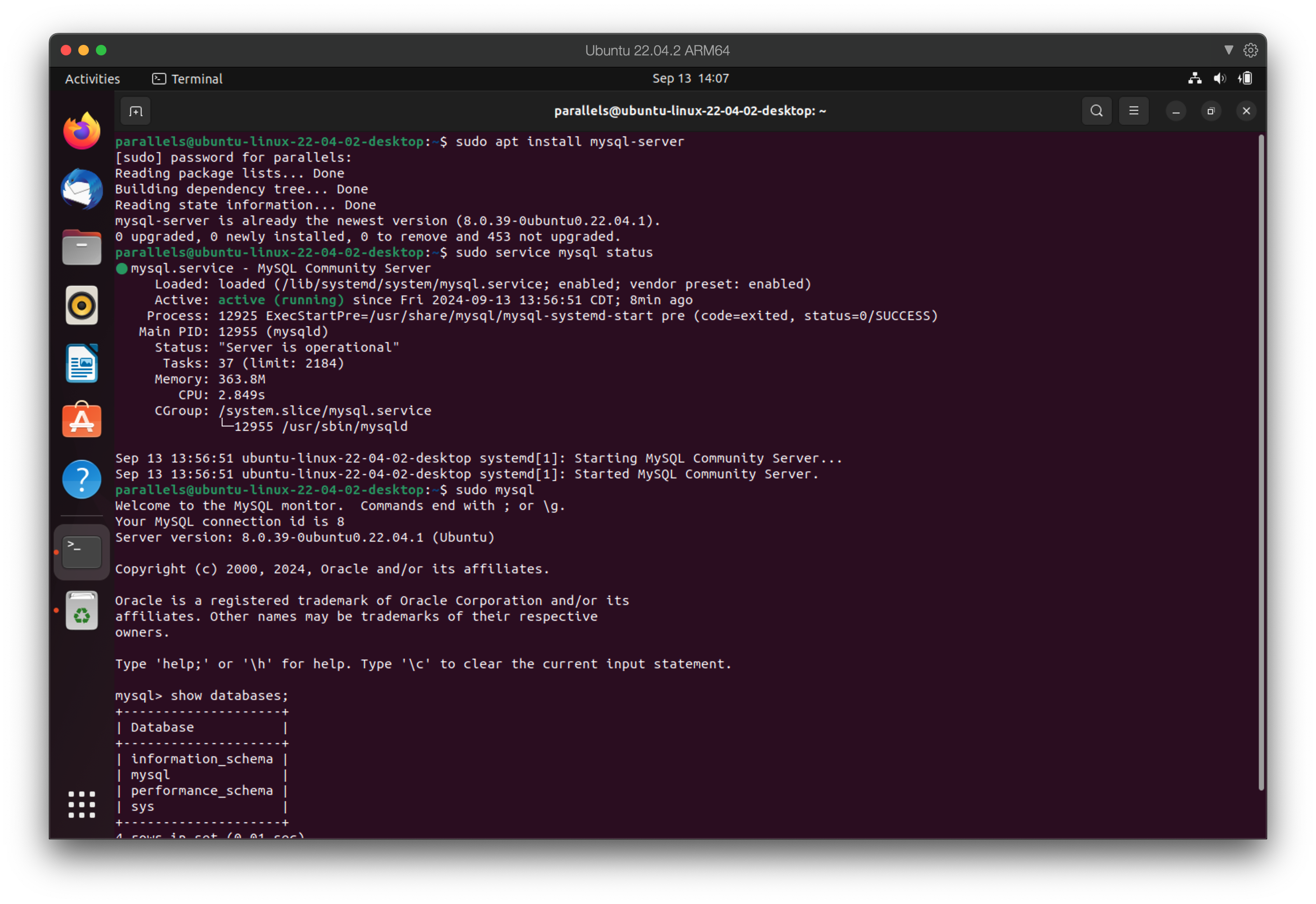Expand the settings gear menu
This screenshot has width=1316, height=904.
point(1251,50)
